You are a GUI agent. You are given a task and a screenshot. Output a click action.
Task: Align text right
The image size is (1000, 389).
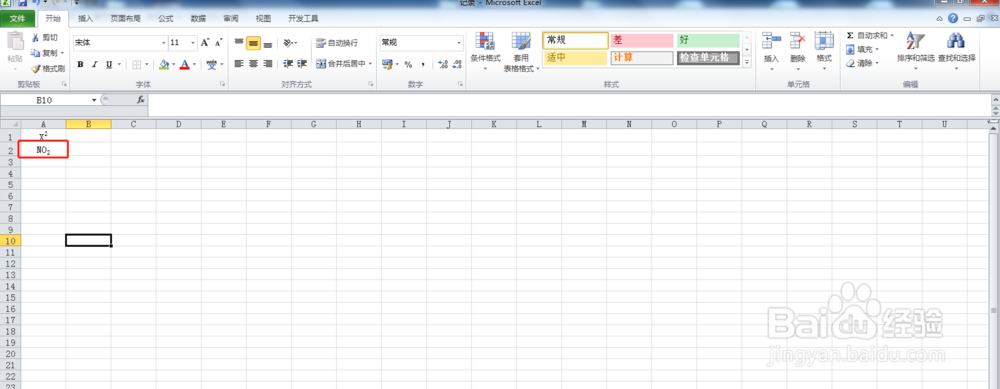point(268,64)
